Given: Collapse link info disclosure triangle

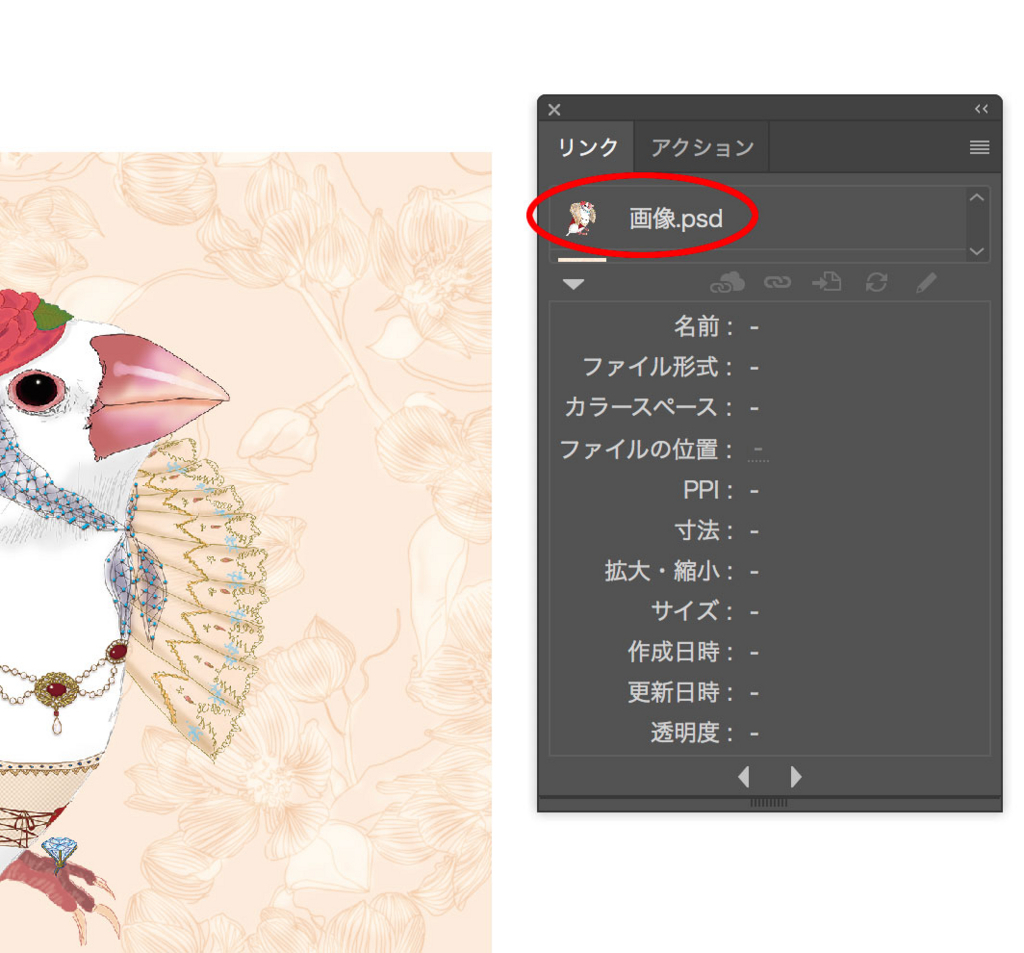Looking at the screenshot, I should pos(573,284).
